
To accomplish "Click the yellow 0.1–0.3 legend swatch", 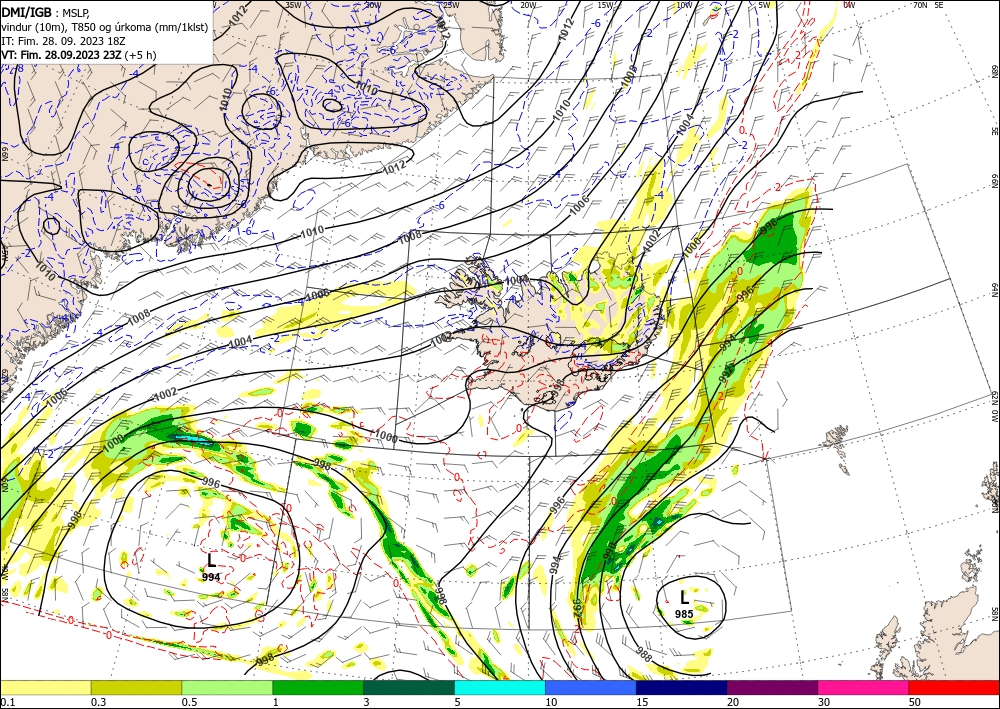I will tap(45, 687).
